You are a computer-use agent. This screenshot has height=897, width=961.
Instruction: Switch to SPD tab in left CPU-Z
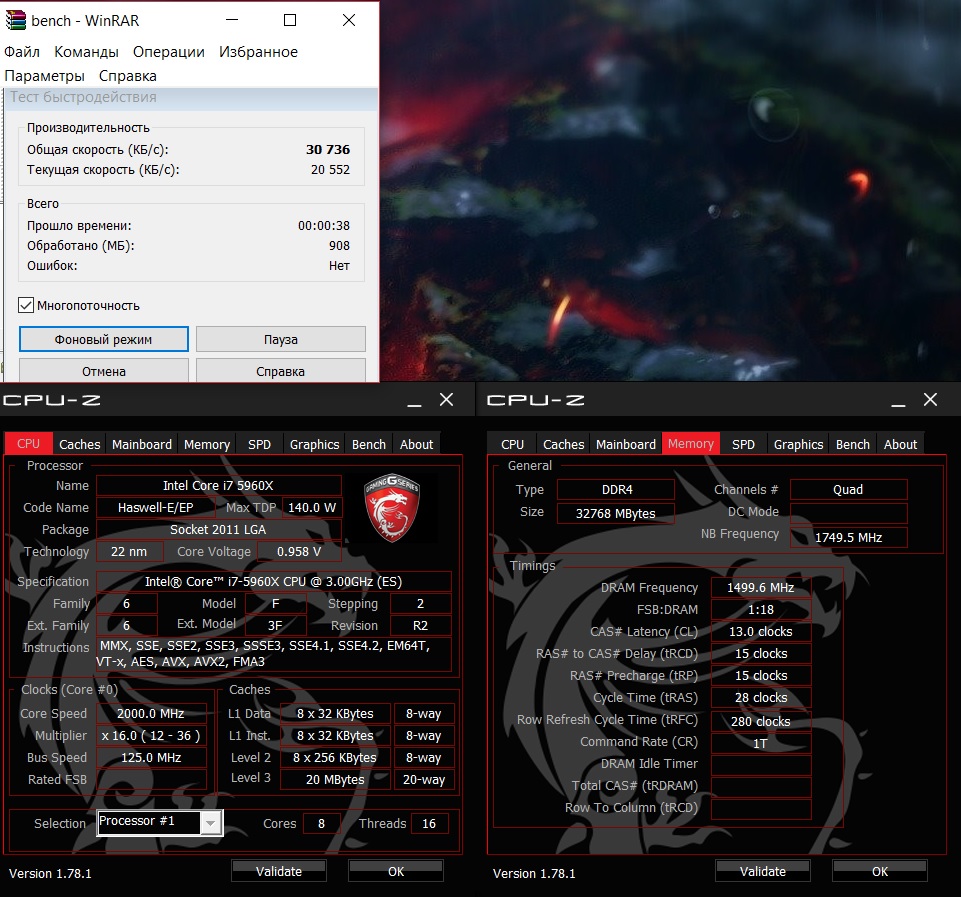(259, 444)
